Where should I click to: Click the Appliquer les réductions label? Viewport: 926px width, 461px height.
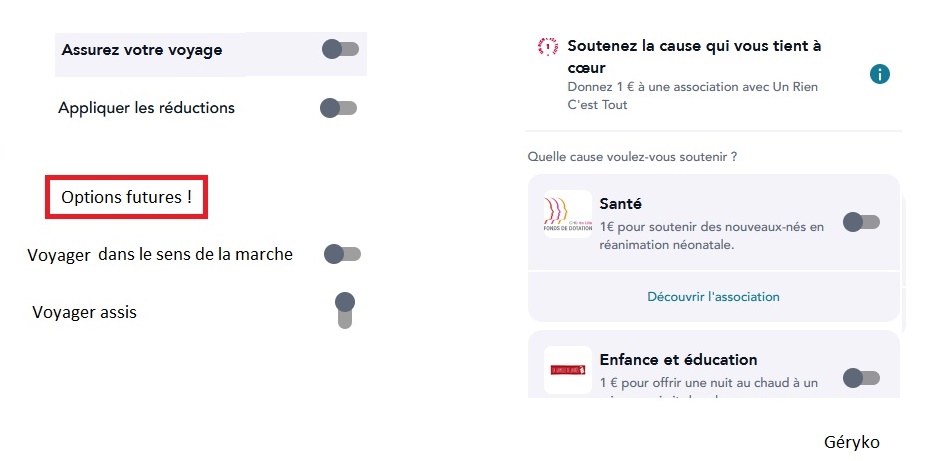click(x=146, y=108)
